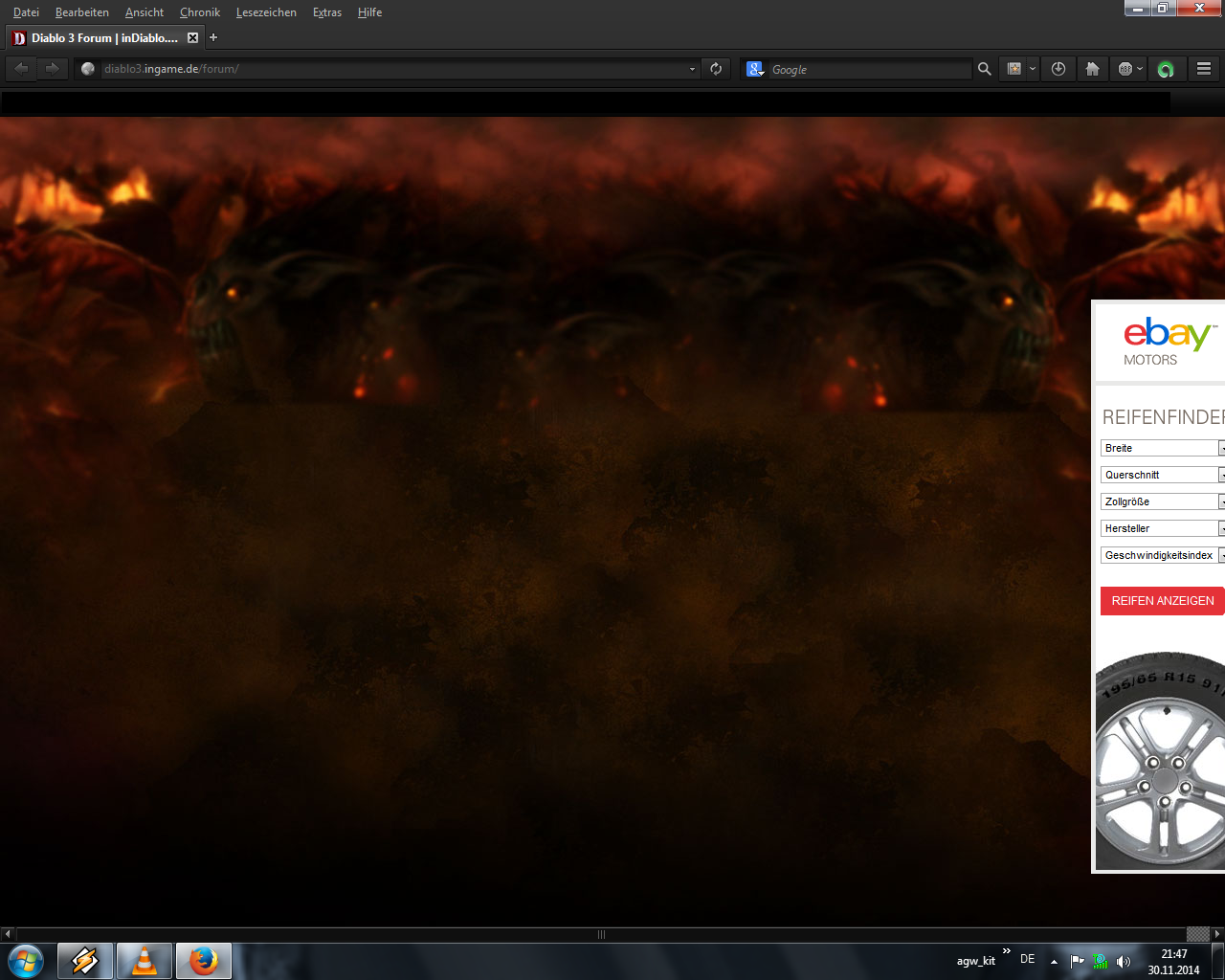Click the Firefox taskbar button
The height and width of the screenshot is (980, 1225).
coord(204,961)
